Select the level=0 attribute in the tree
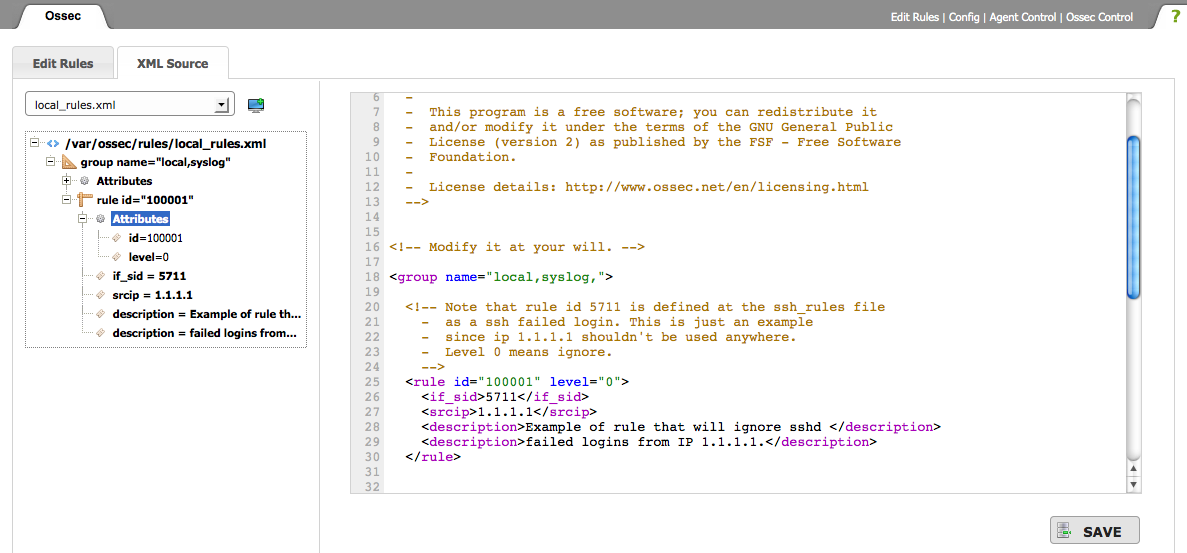 pyautogui.click(x=148, y=256)
